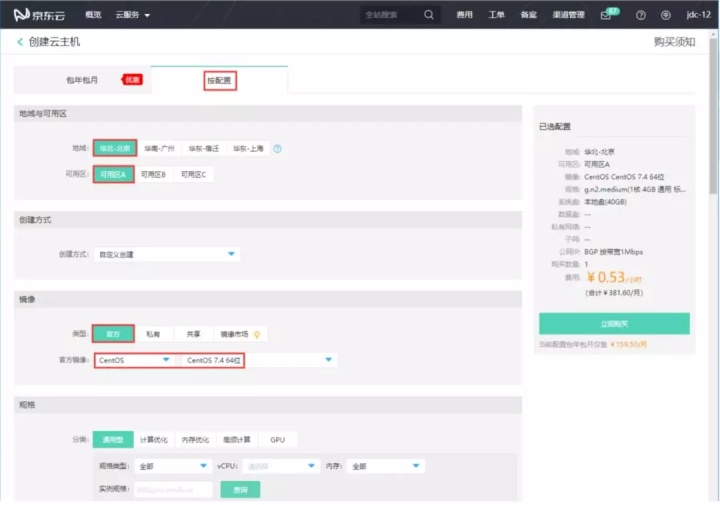The width and height of the screenshot is (720, 505).
Task: Click the JD Cloud logo
Action: coord(39,15)
